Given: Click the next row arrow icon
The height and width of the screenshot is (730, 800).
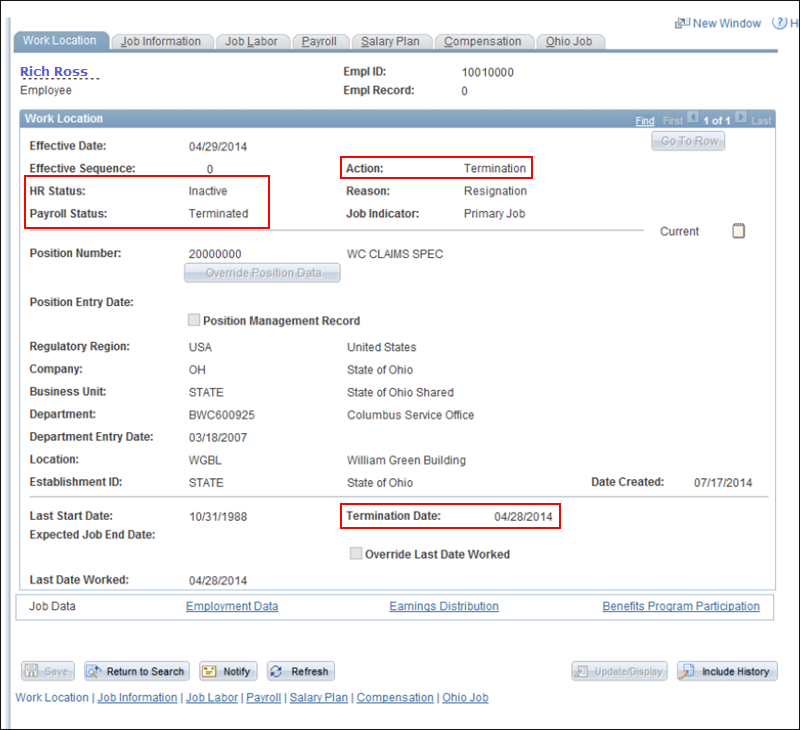Looking at the screenshot, I should tap(741, 119).
